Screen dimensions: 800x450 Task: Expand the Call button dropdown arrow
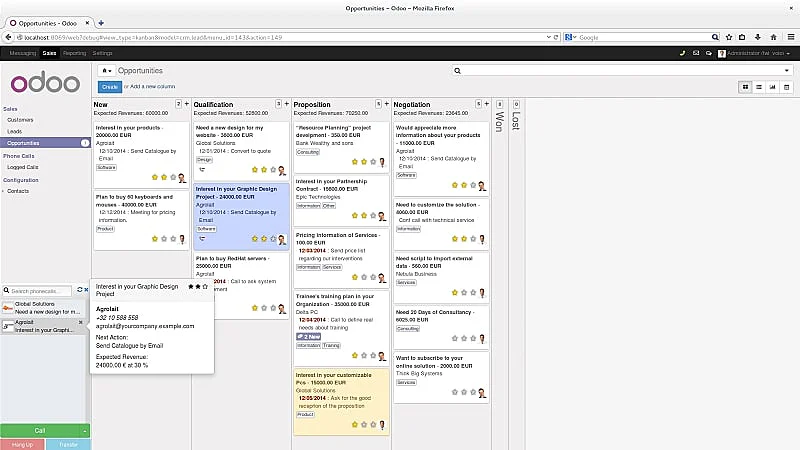coord(85,431)
